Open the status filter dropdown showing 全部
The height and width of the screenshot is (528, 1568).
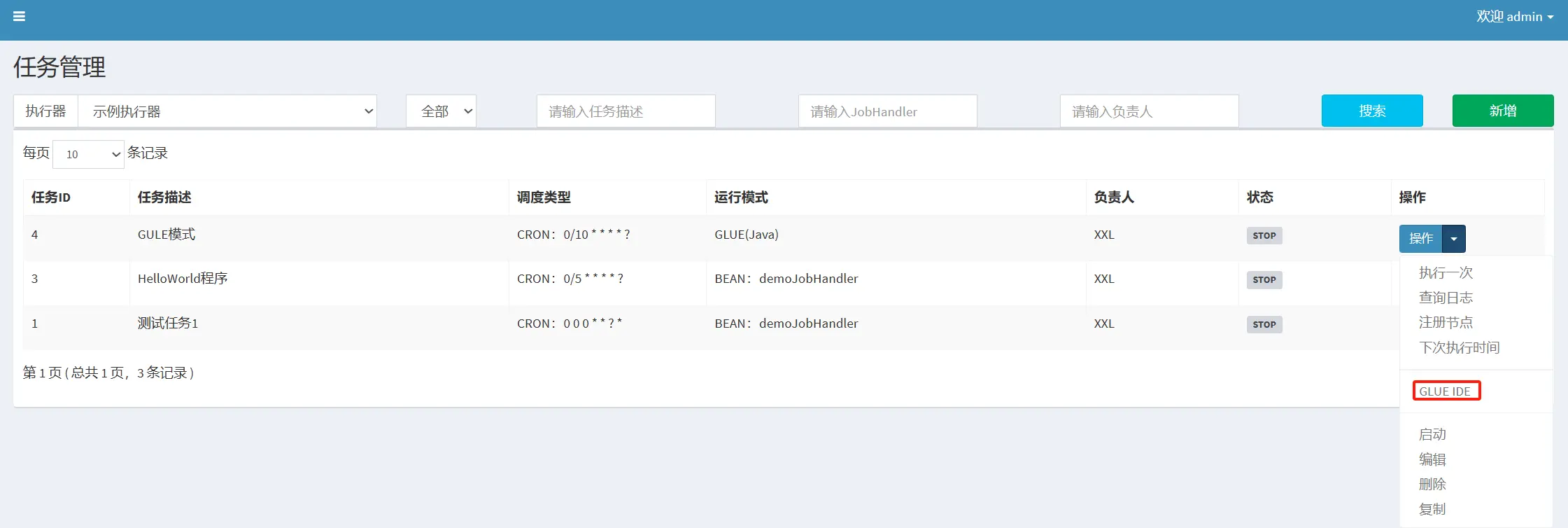441,111
